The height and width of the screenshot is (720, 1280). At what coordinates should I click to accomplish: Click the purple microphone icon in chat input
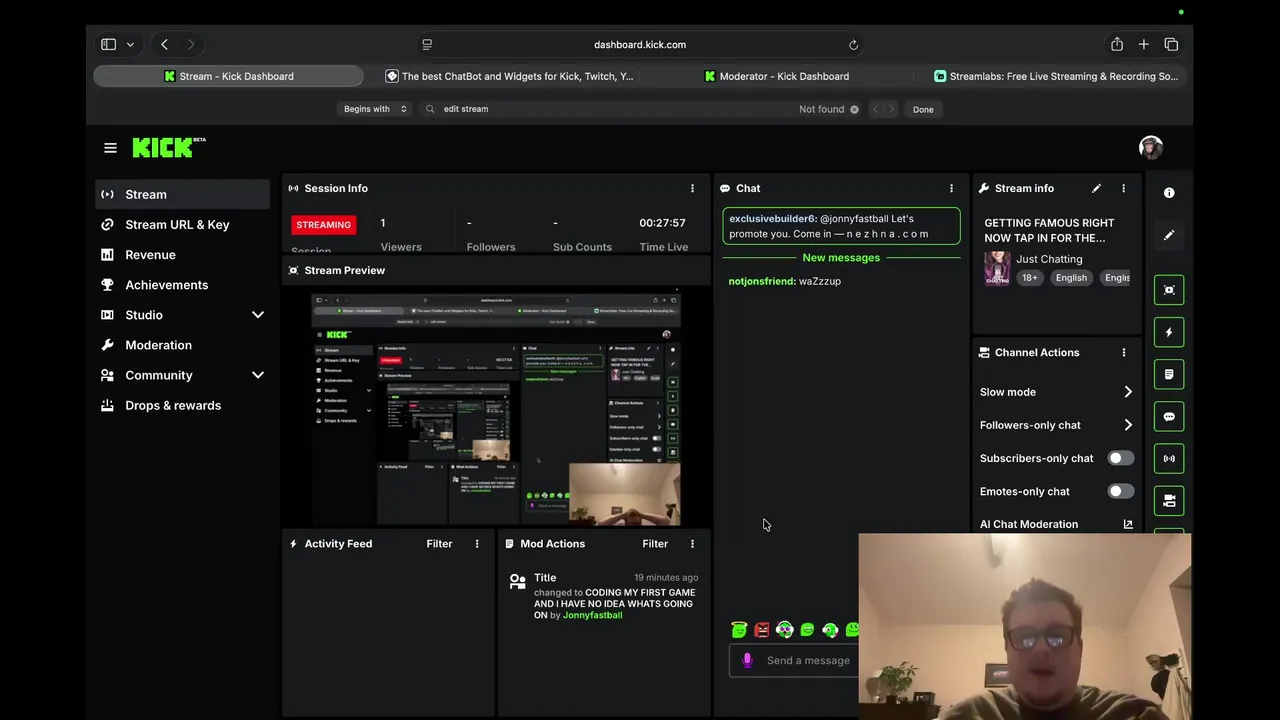(747, 660)
